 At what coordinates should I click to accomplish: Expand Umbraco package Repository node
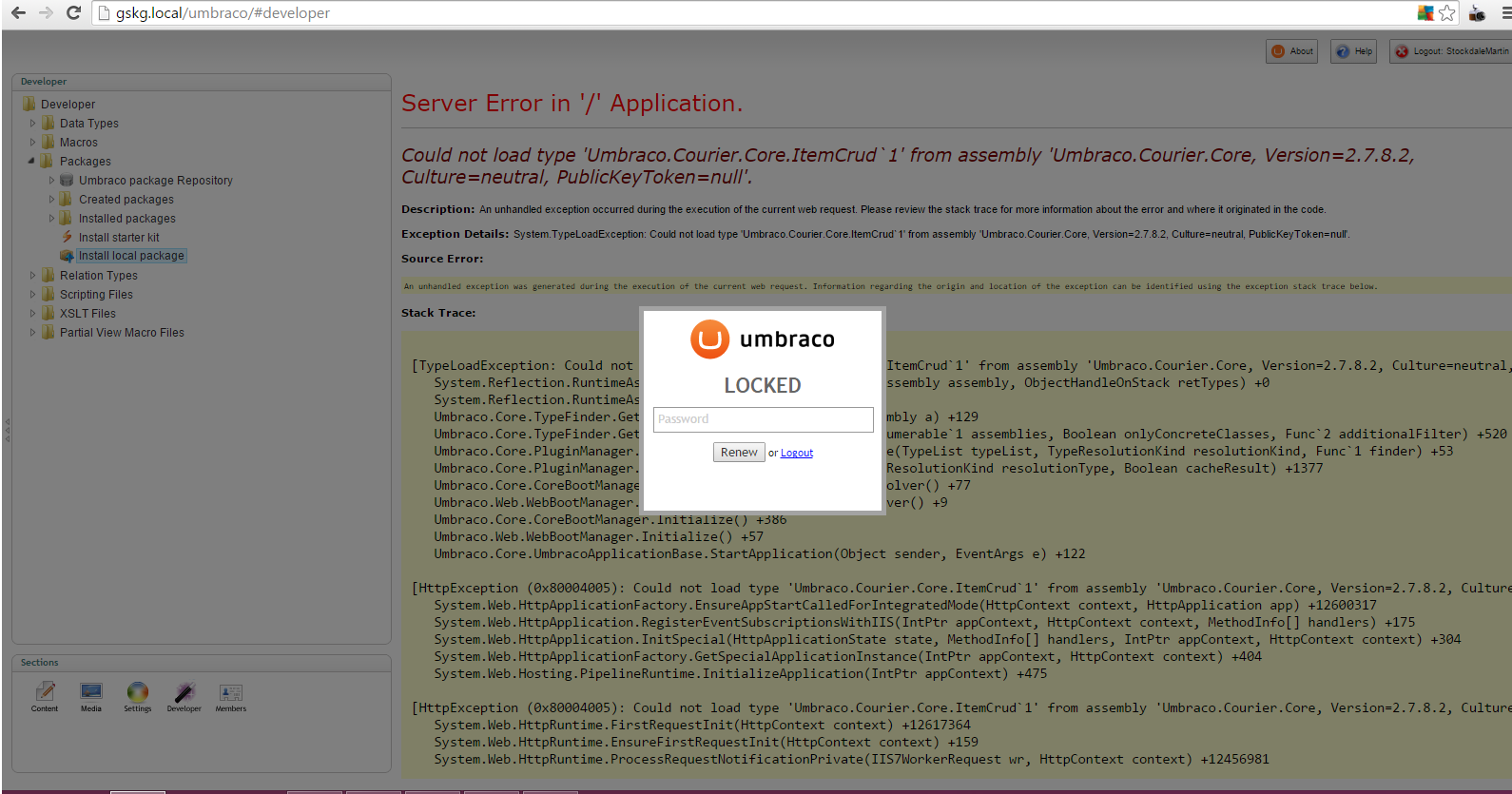click(x=51, y=181)
